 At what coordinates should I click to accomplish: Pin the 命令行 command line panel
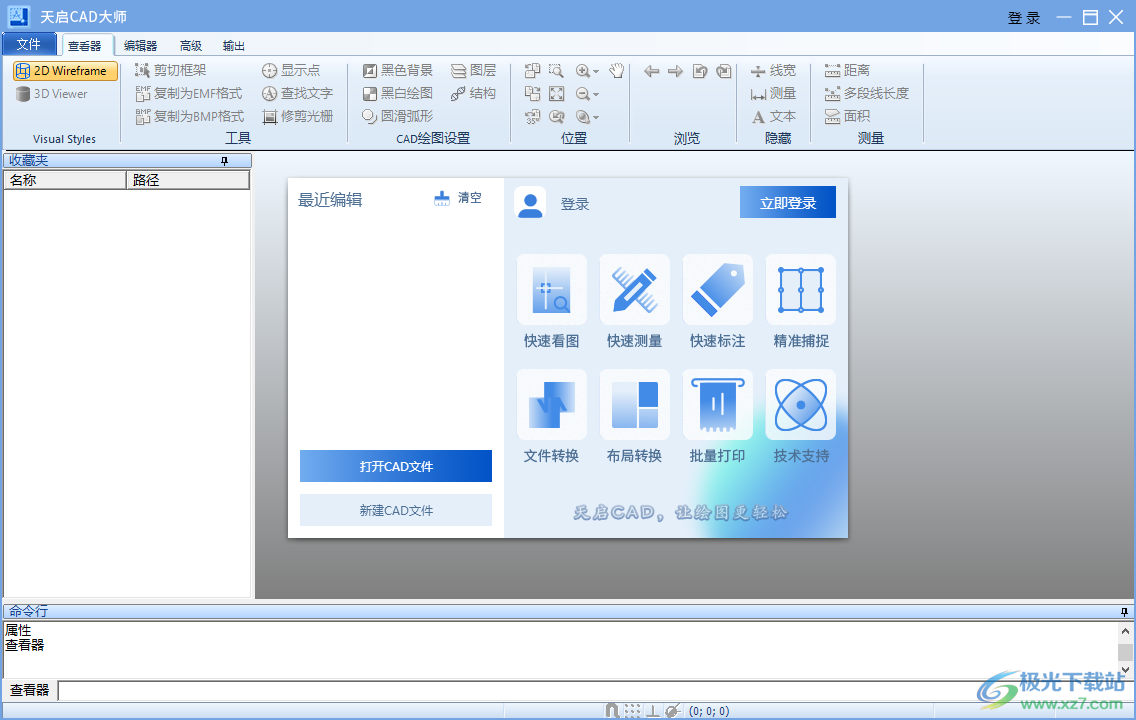point(1124,612)
